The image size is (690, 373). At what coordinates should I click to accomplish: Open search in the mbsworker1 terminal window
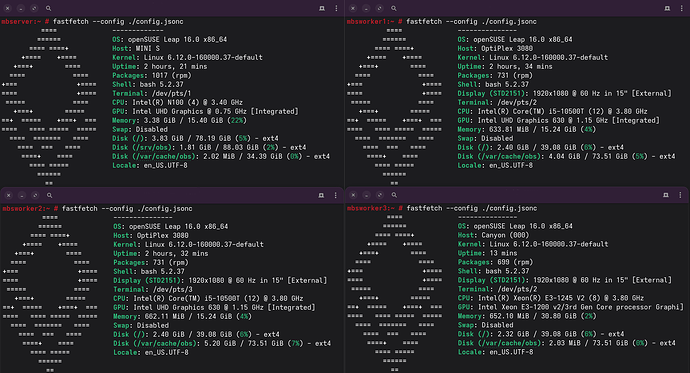point(394,8)
